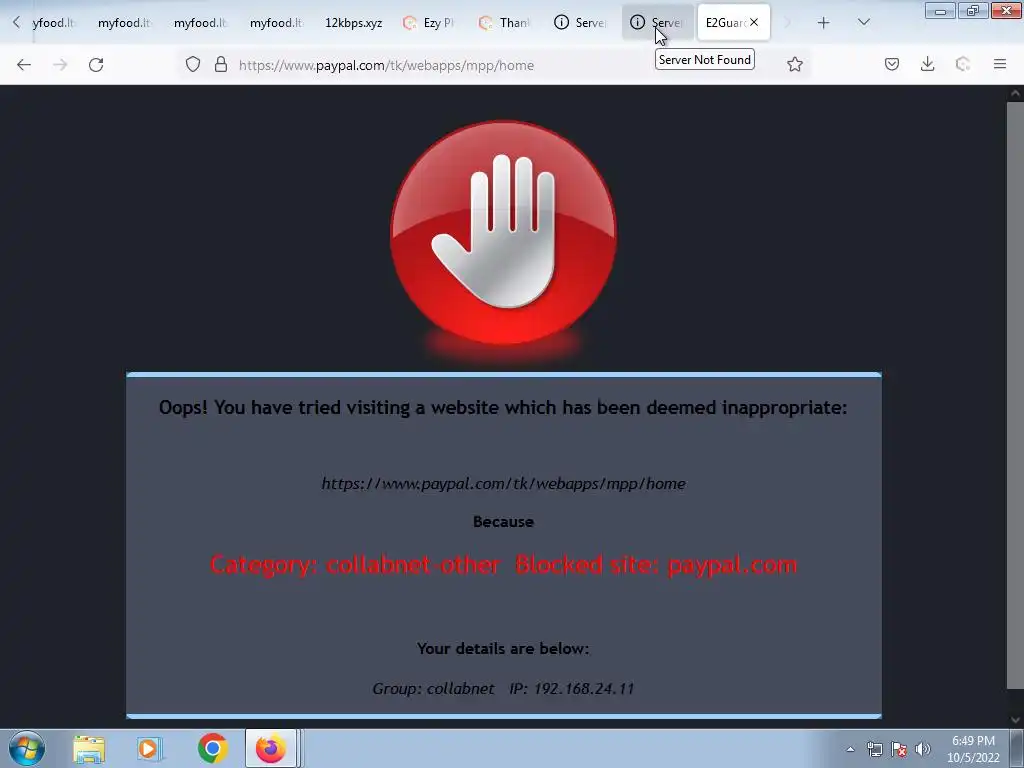Reload the current blocked page

(96, 65)
